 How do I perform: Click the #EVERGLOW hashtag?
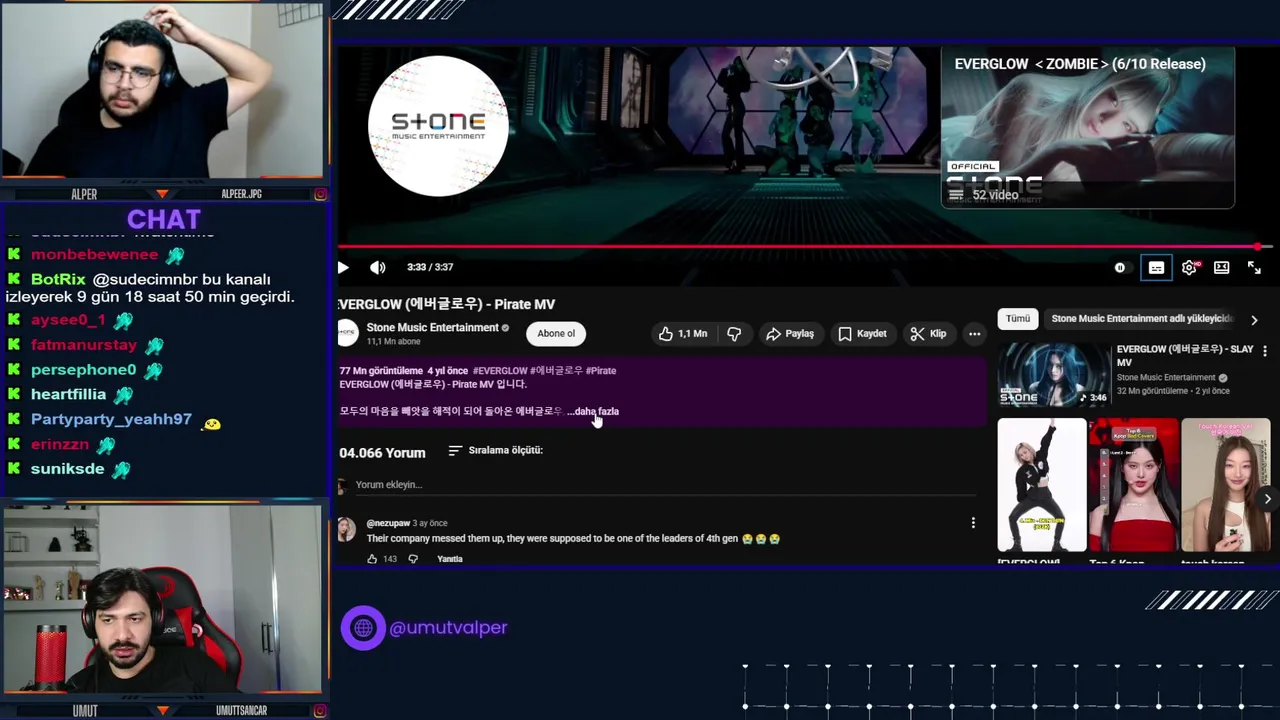[x=499, y=371]
